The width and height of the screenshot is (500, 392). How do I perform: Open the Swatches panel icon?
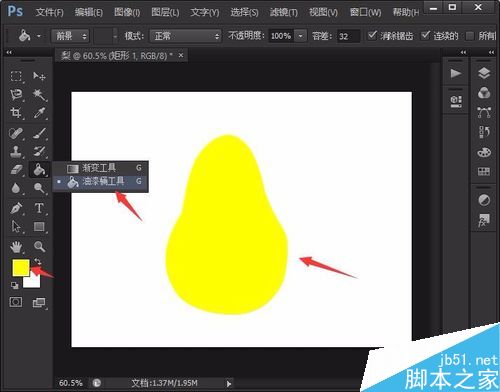484,171
